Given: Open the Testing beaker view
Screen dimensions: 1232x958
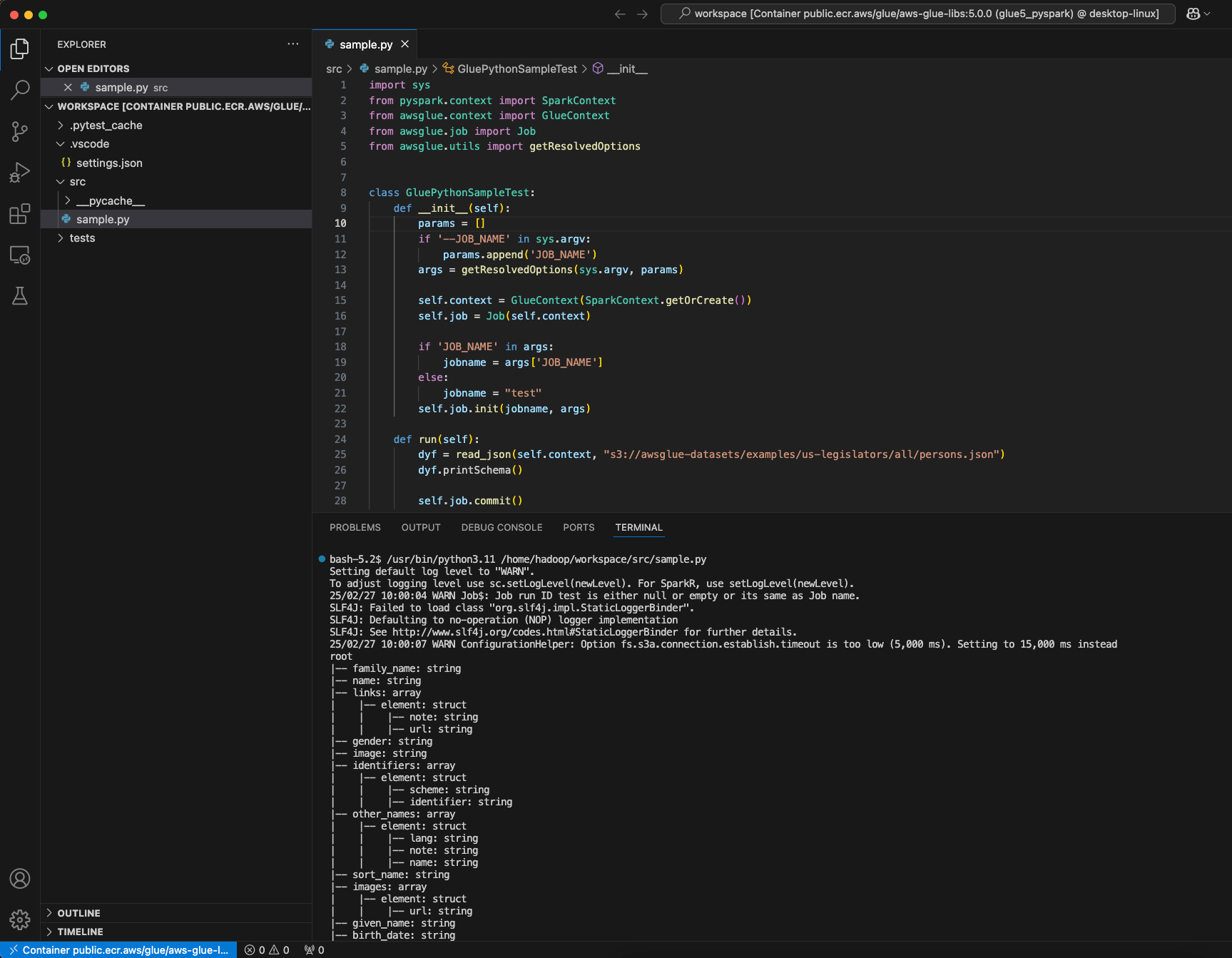Looking at the screenshot, I should pyautogui.click(x=20, y=296).
